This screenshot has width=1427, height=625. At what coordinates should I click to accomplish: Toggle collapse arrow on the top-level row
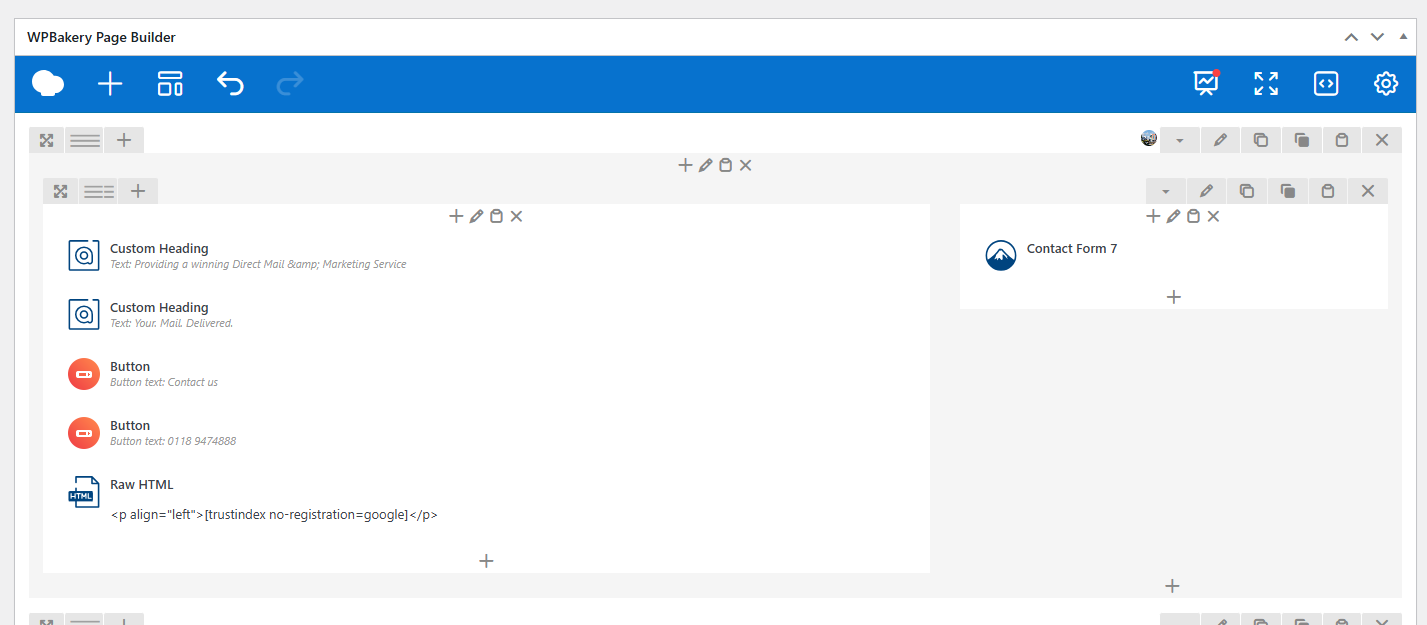(1180, 141)
